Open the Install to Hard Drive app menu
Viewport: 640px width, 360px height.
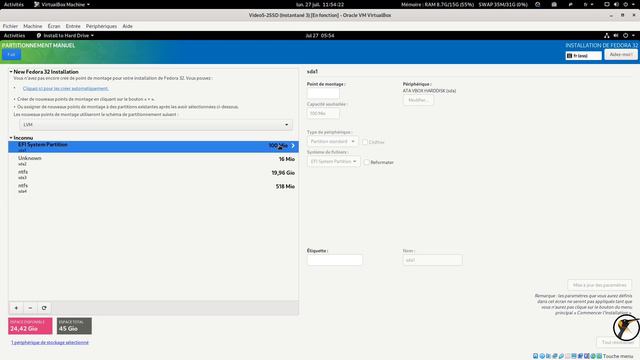[x=65, y=36]
